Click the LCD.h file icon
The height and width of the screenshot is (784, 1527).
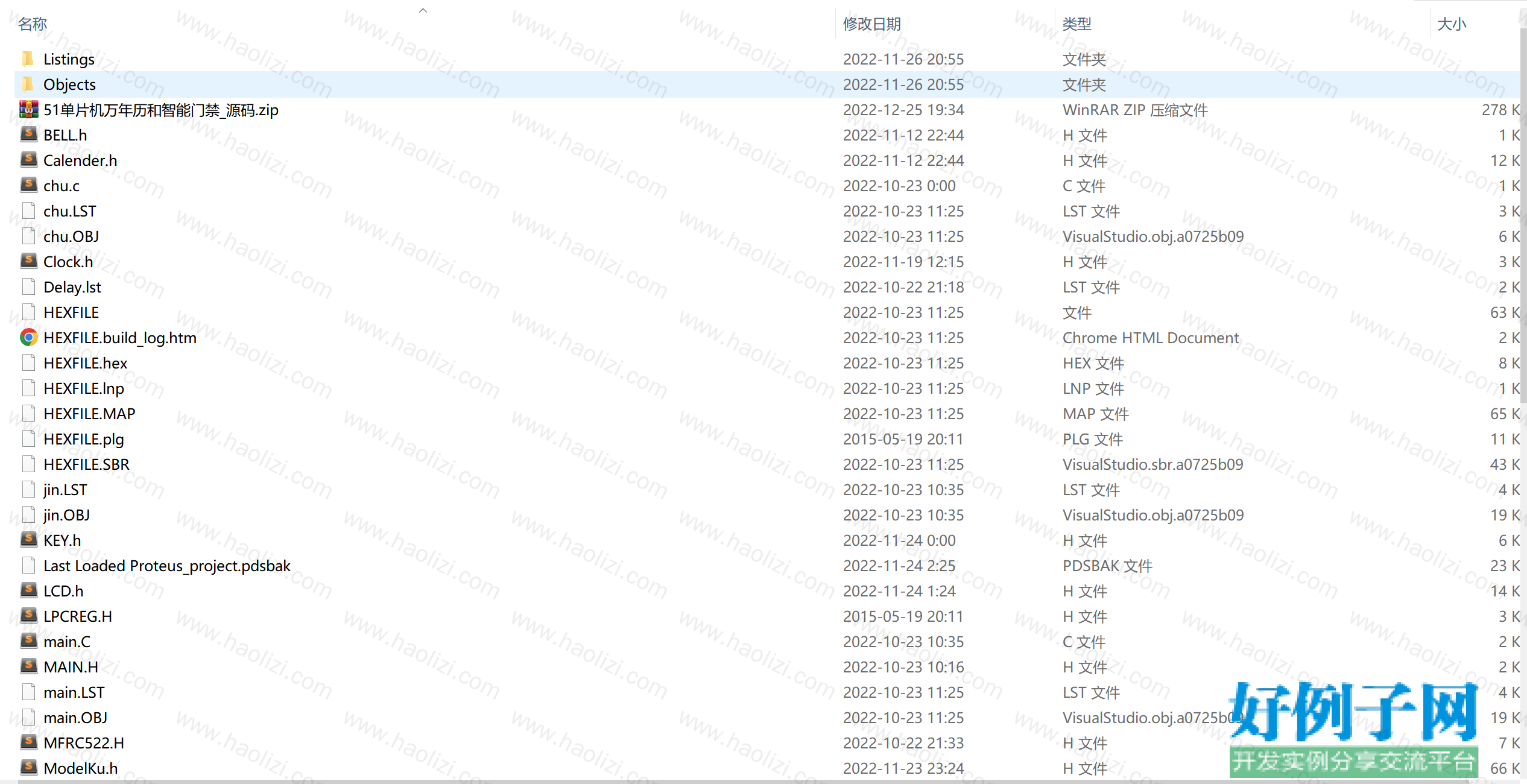28,590
